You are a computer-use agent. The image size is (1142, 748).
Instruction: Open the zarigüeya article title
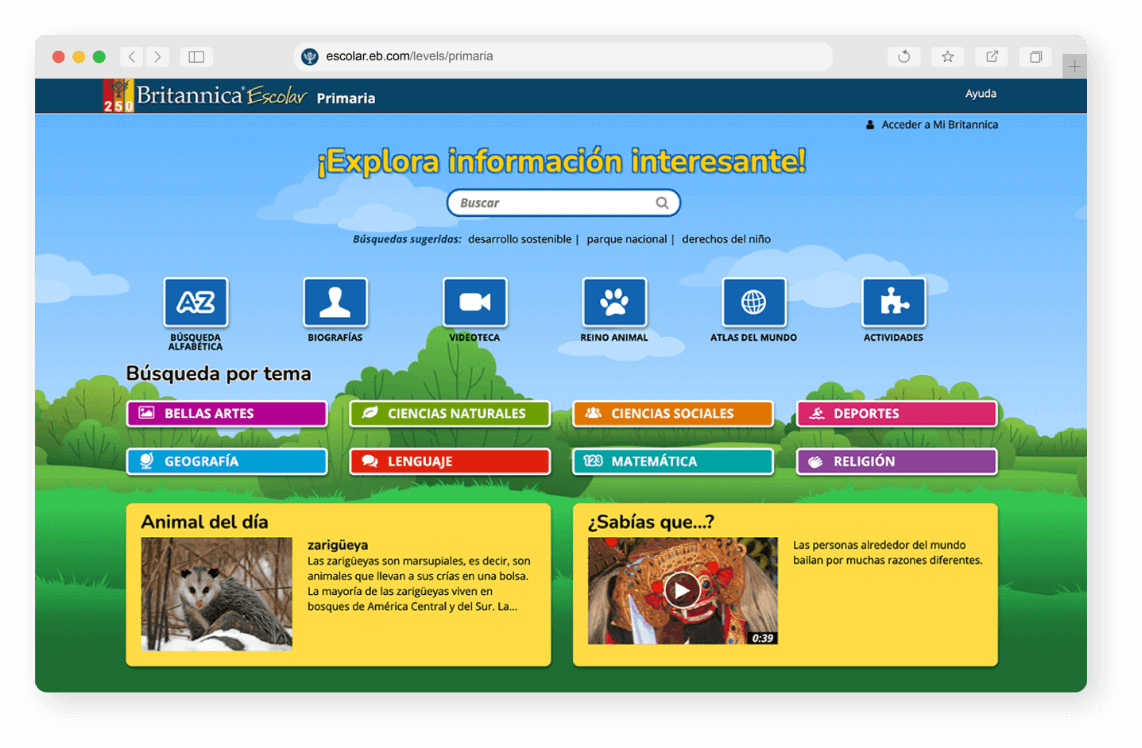tap(337, 545)
